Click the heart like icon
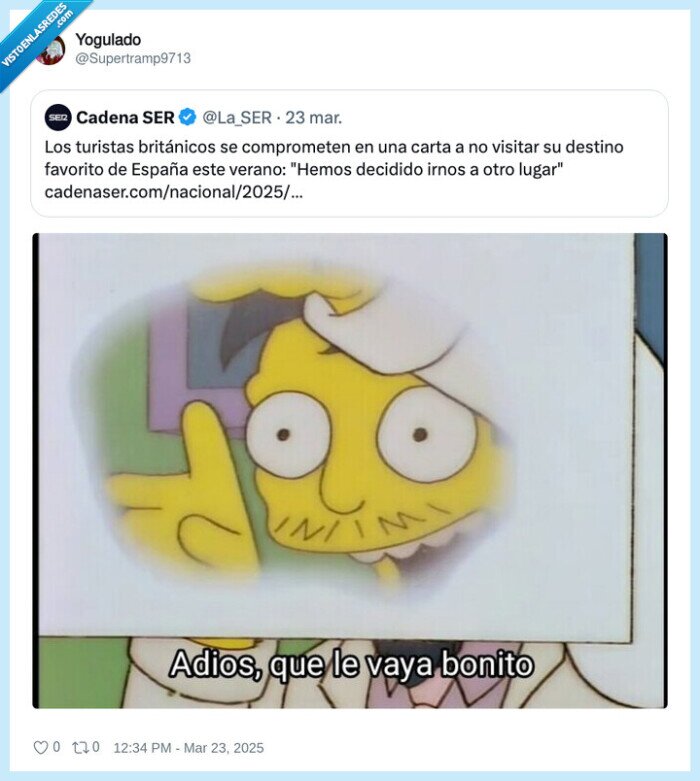700x781 pixels. pos(40,747)
